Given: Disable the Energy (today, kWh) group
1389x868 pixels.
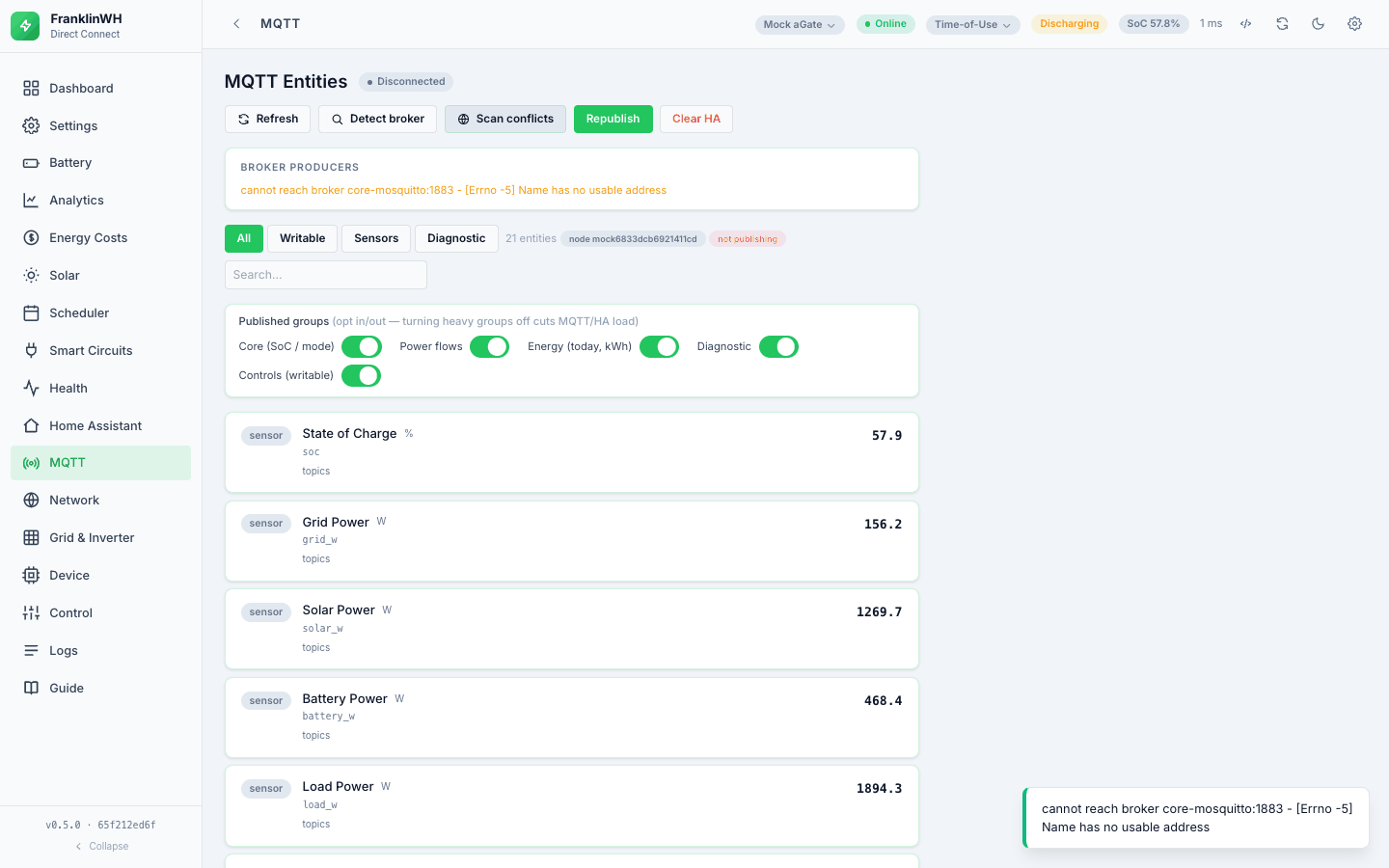Looking at the screenshot, I should [x=660, y=347].
